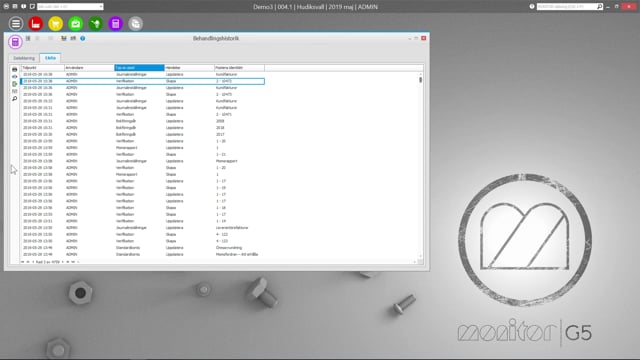Click the vertical scrollbar thumb in the list
This screenshot has height=360, width=640.
coord(420,80)
